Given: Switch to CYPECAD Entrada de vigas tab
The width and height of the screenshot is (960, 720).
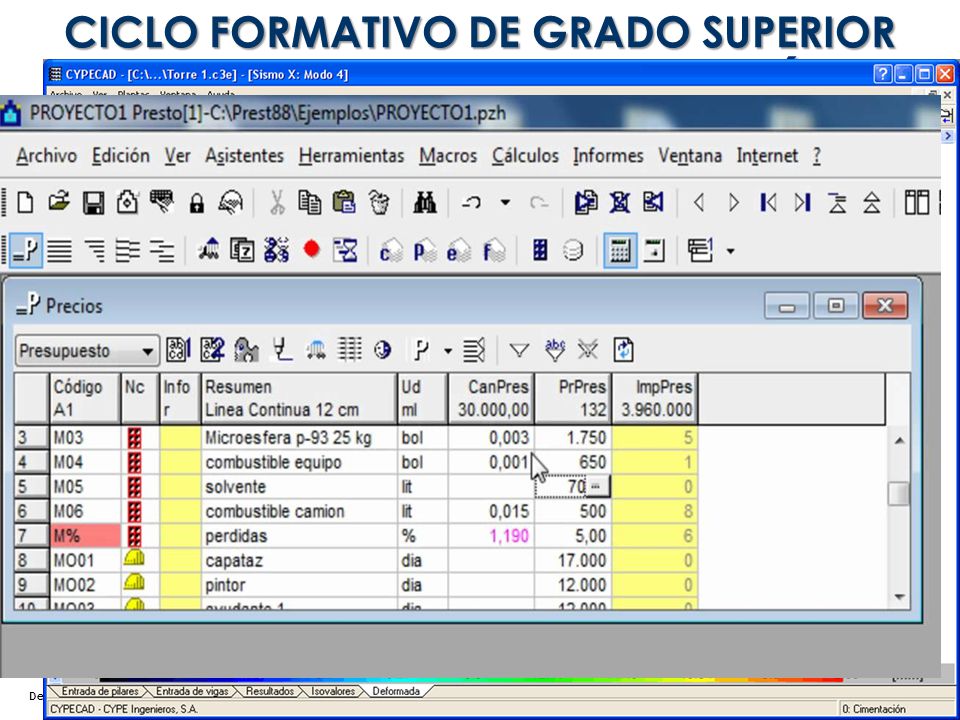Looking at the screenshot, I should tap(192, 691).
